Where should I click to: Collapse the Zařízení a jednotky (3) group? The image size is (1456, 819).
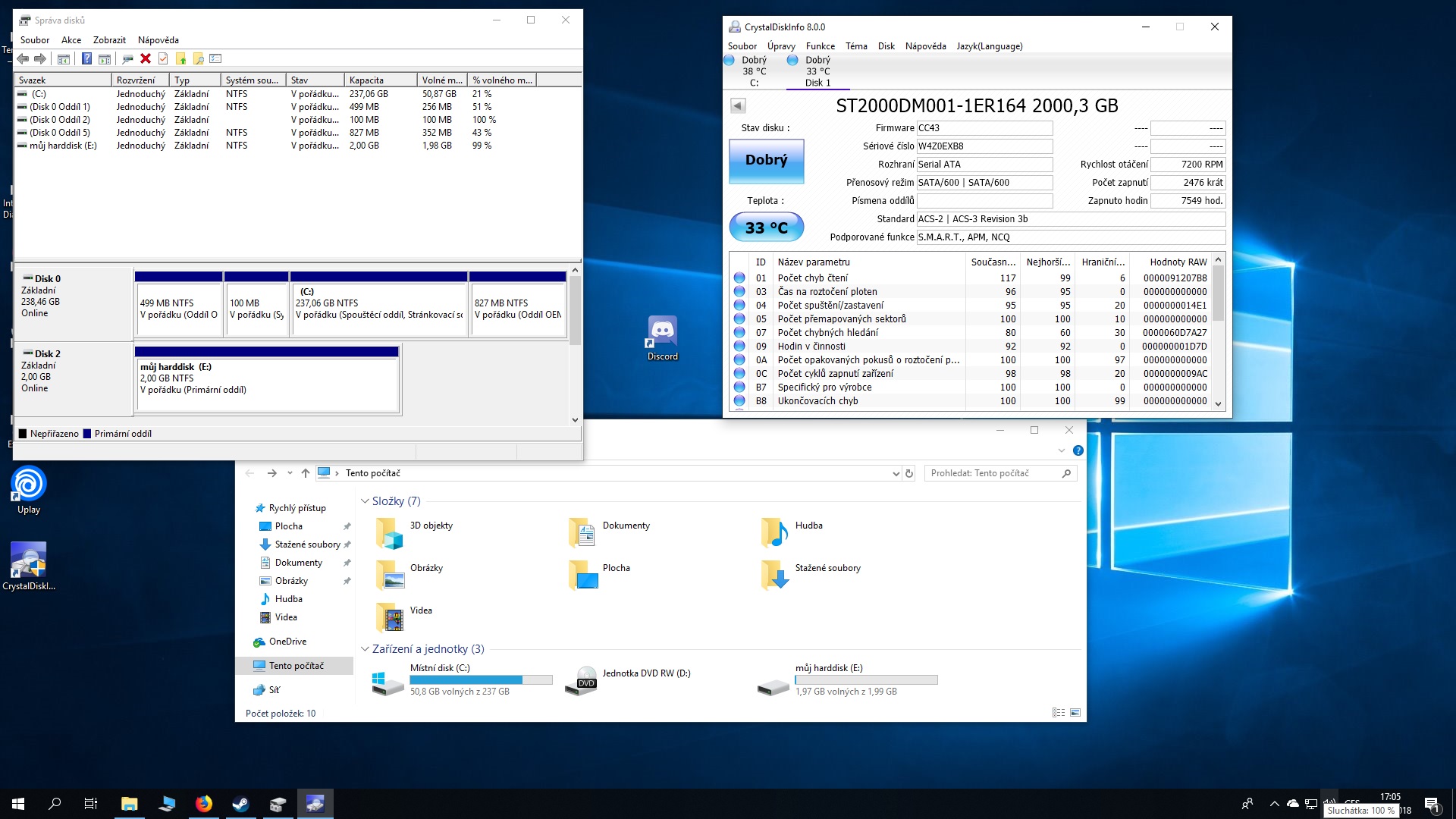coord(365,649)
